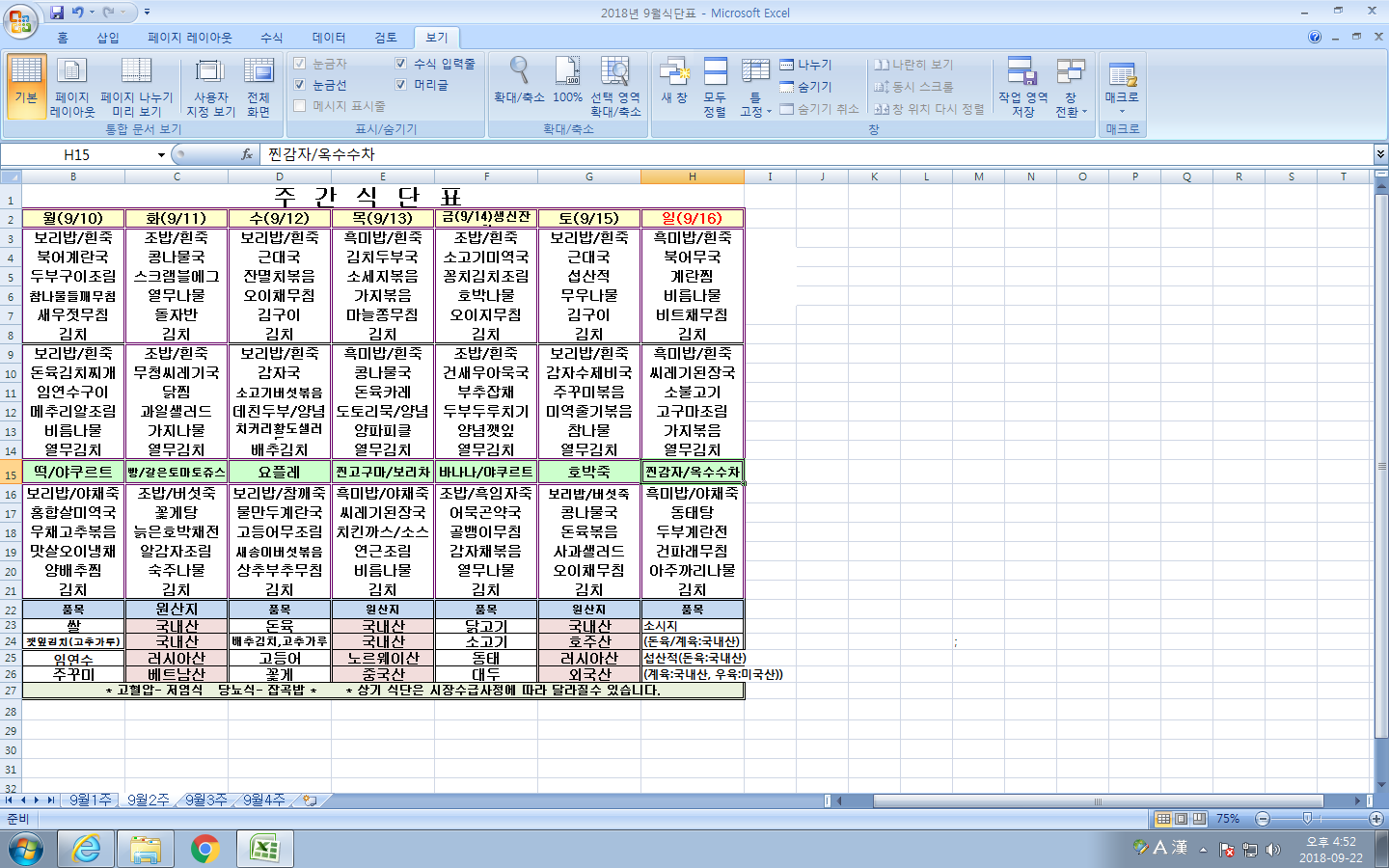Open the 창 전환 dropdown

click(x=1071, y=87)
